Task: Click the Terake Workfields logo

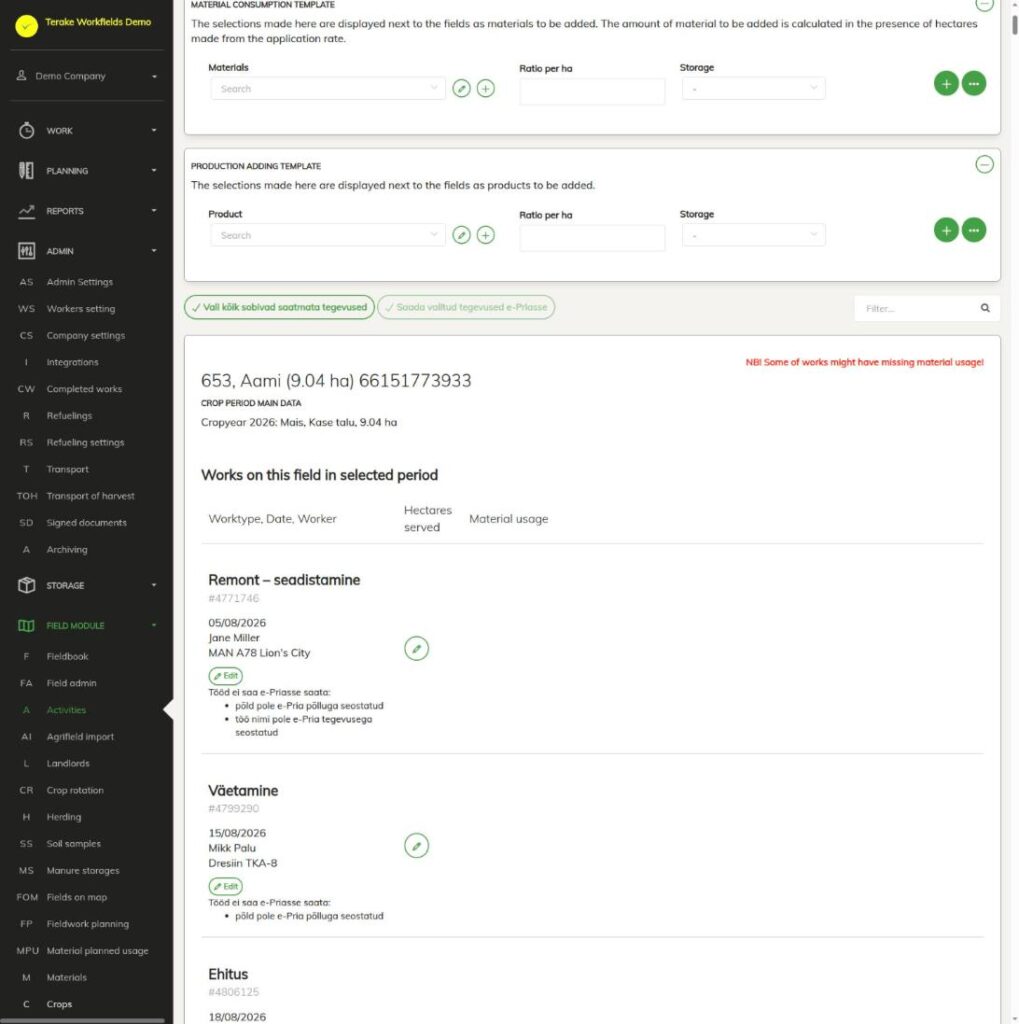Action: 26,26
